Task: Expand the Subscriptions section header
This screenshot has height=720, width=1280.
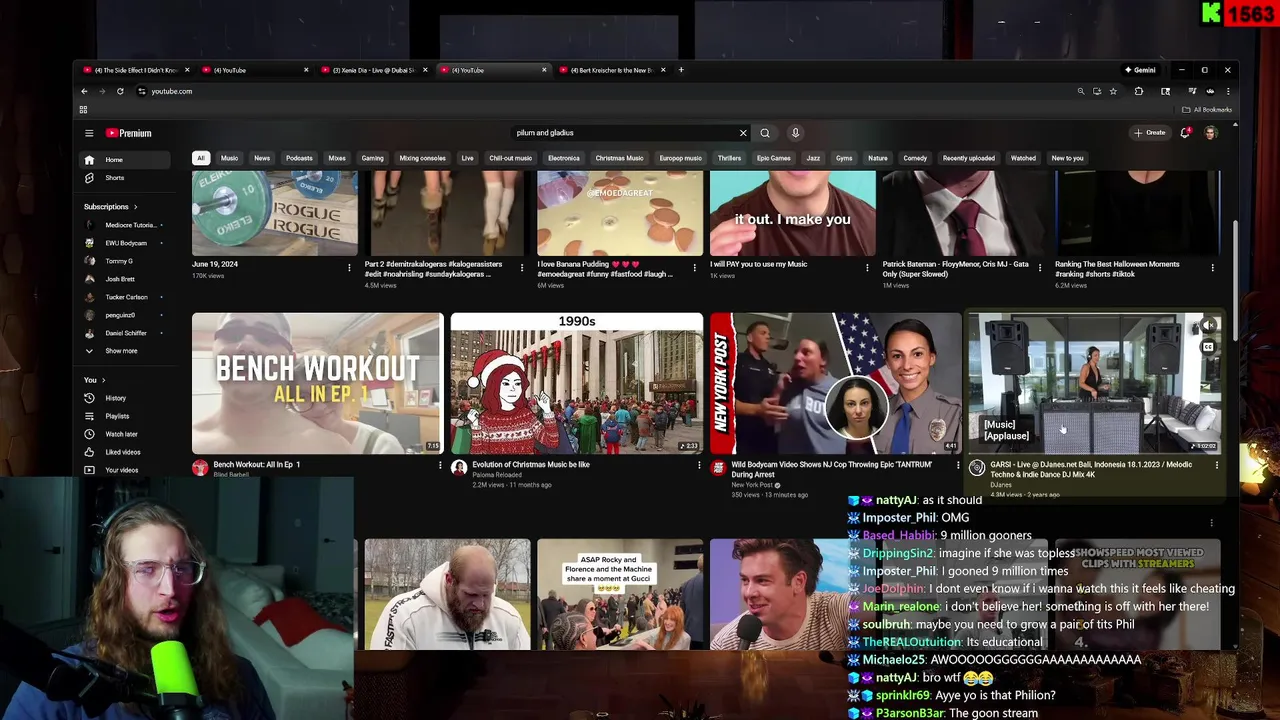Action: click(x=111, y=207)
